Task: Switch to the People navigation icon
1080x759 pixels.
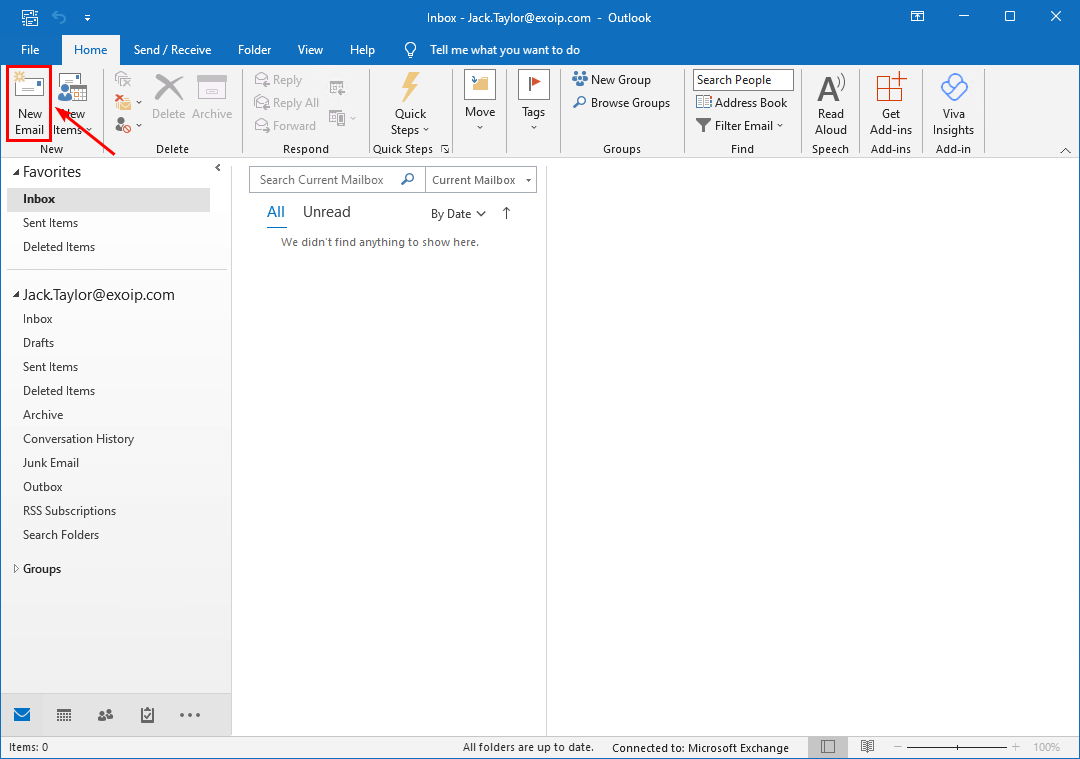Action: (x=105, y=716)
